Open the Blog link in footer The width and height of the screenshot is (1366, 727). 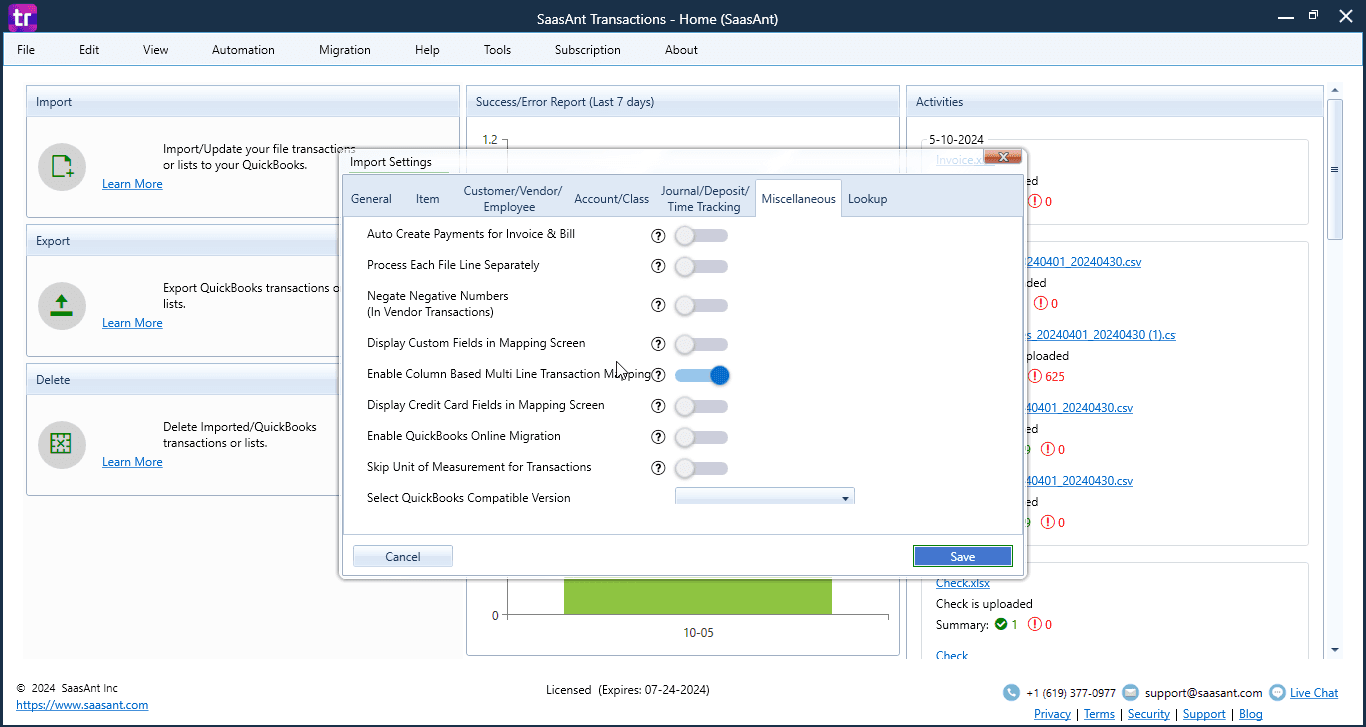[x=1250, y=714]
